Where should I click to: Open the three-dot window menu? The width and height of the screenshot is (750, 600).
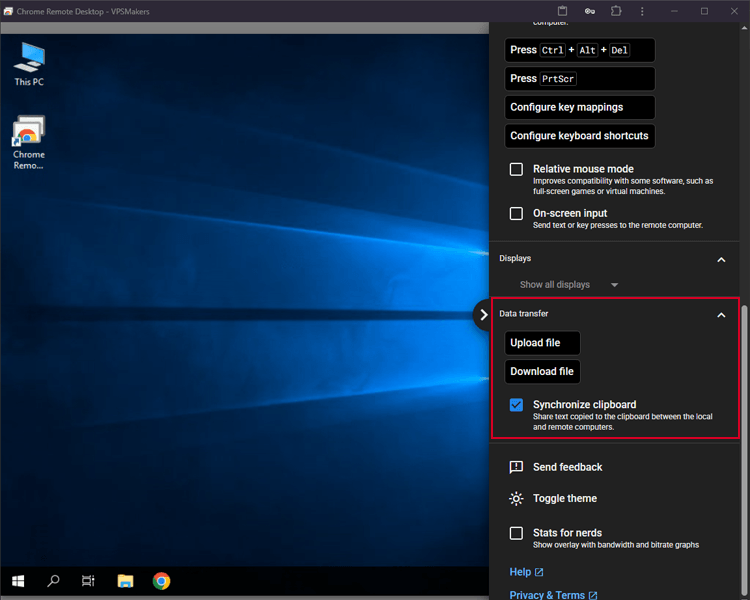coord(642,11)
